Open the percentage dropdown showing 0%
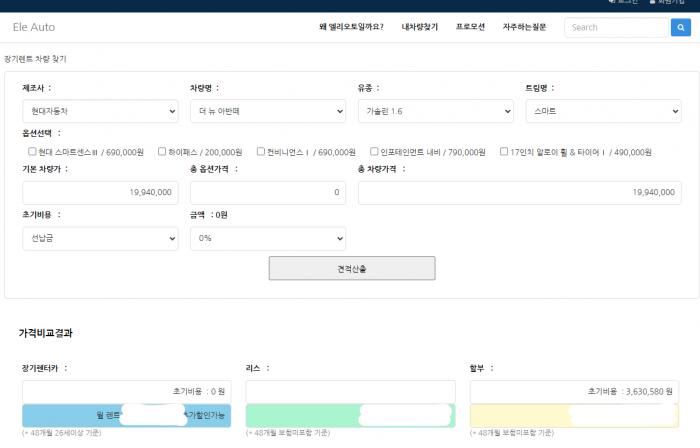700x448 pixels. [x=268, y=238]
